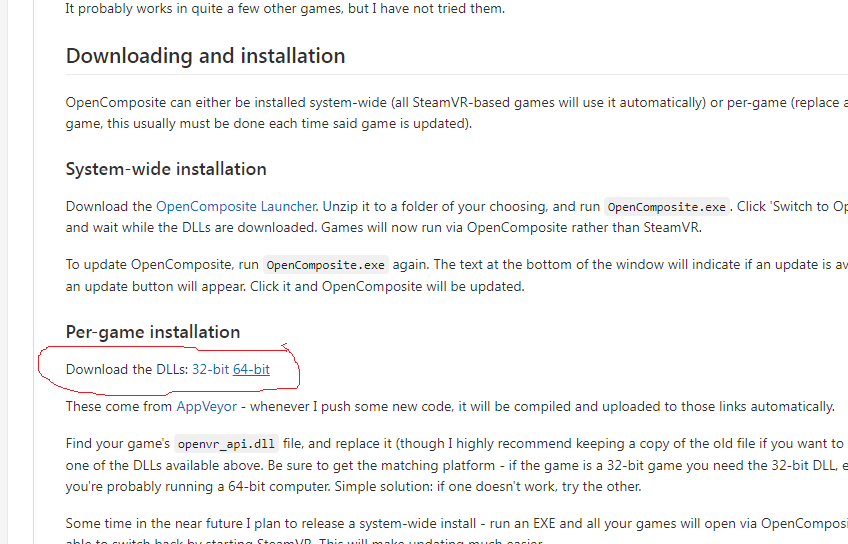Click the 'System-wide installation' heading
This screenshot has width=848, height=544.
166,169
